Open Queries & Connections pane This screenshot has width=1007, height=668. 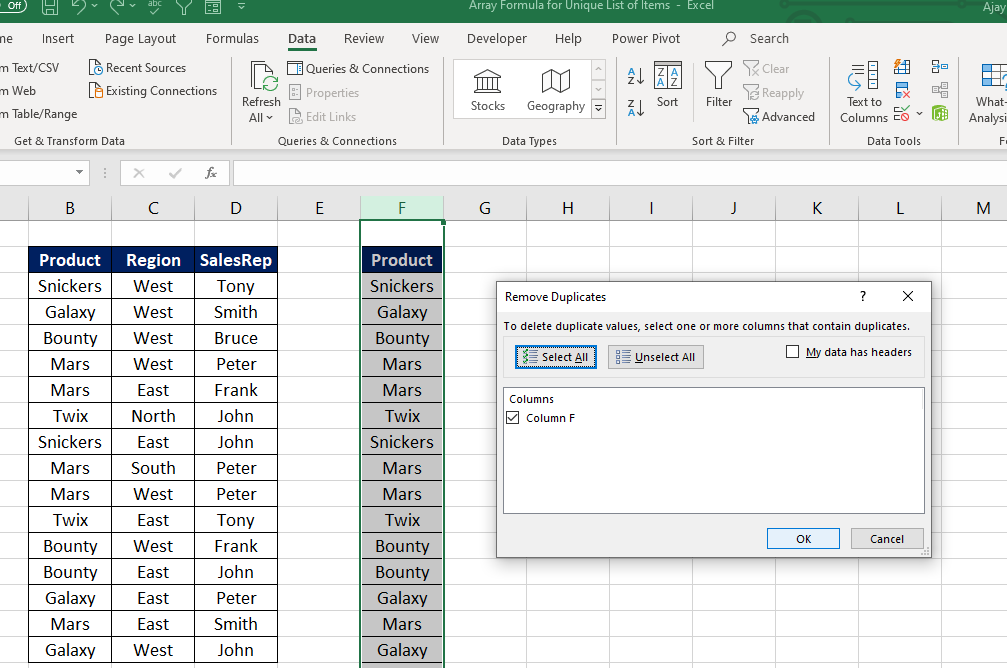click(x=358, y=69)
